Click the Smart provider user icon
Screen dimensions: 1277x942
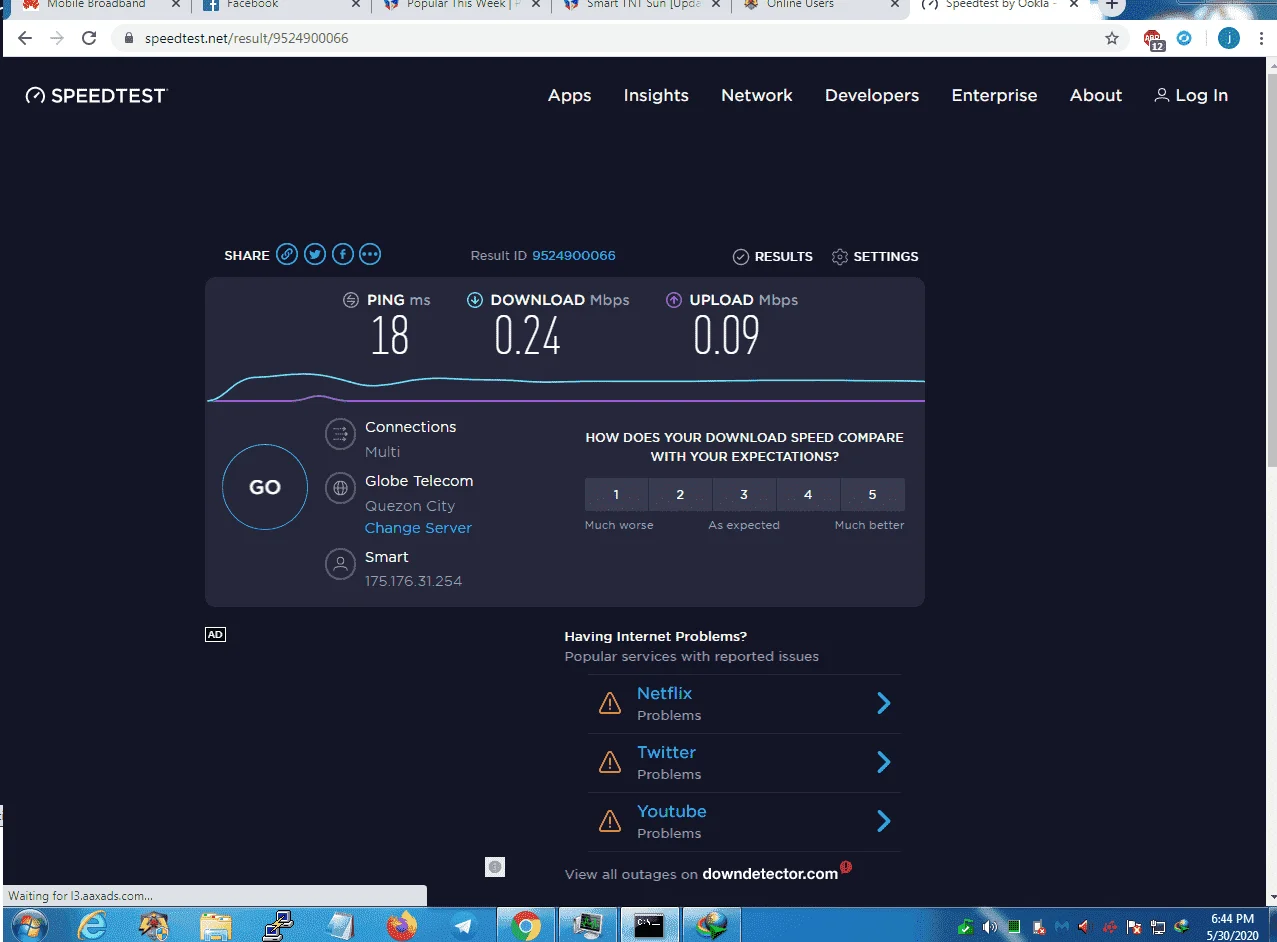coord(340,564)
